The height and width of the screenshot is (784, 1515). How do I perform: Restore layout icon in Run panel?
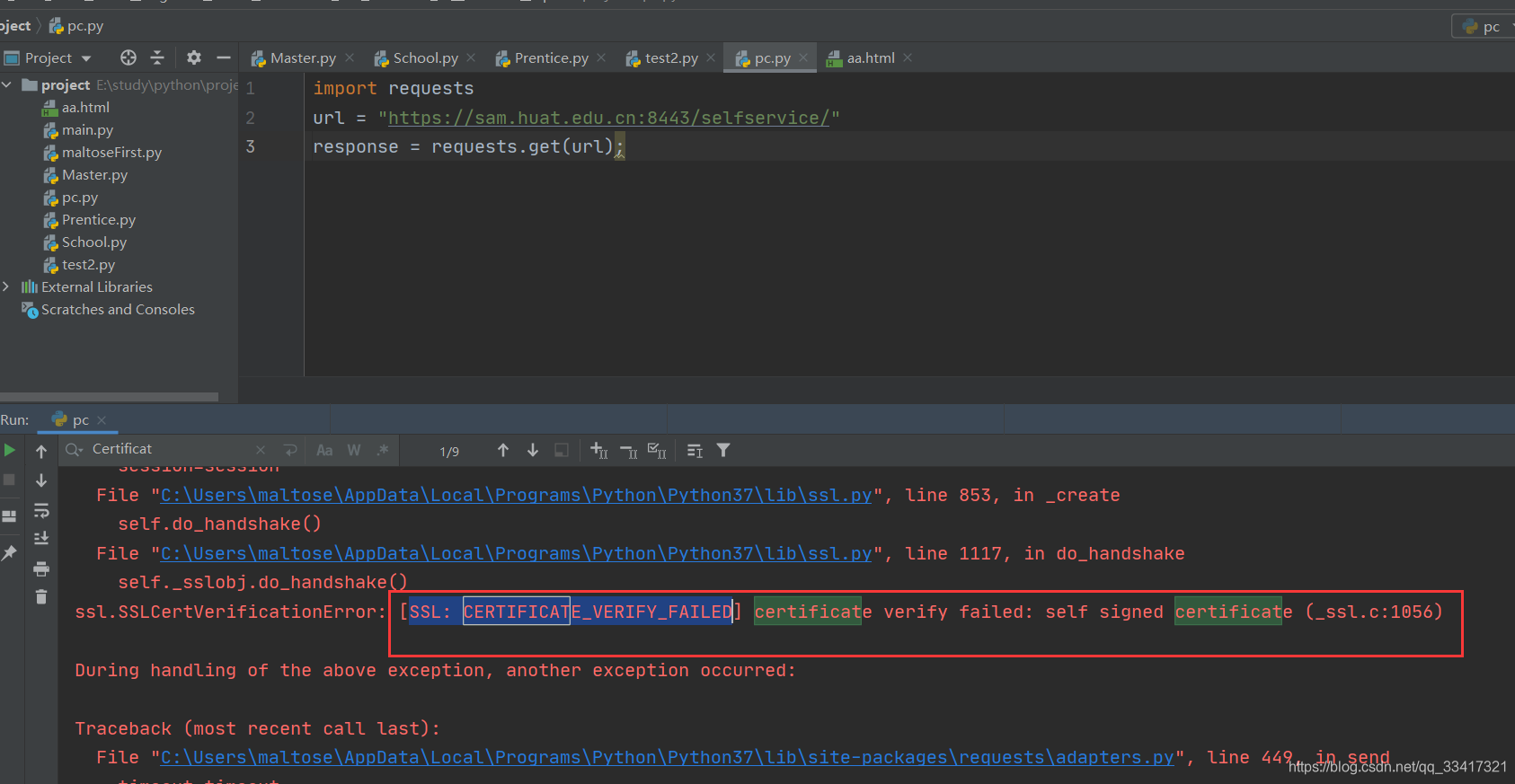(10, 516)
